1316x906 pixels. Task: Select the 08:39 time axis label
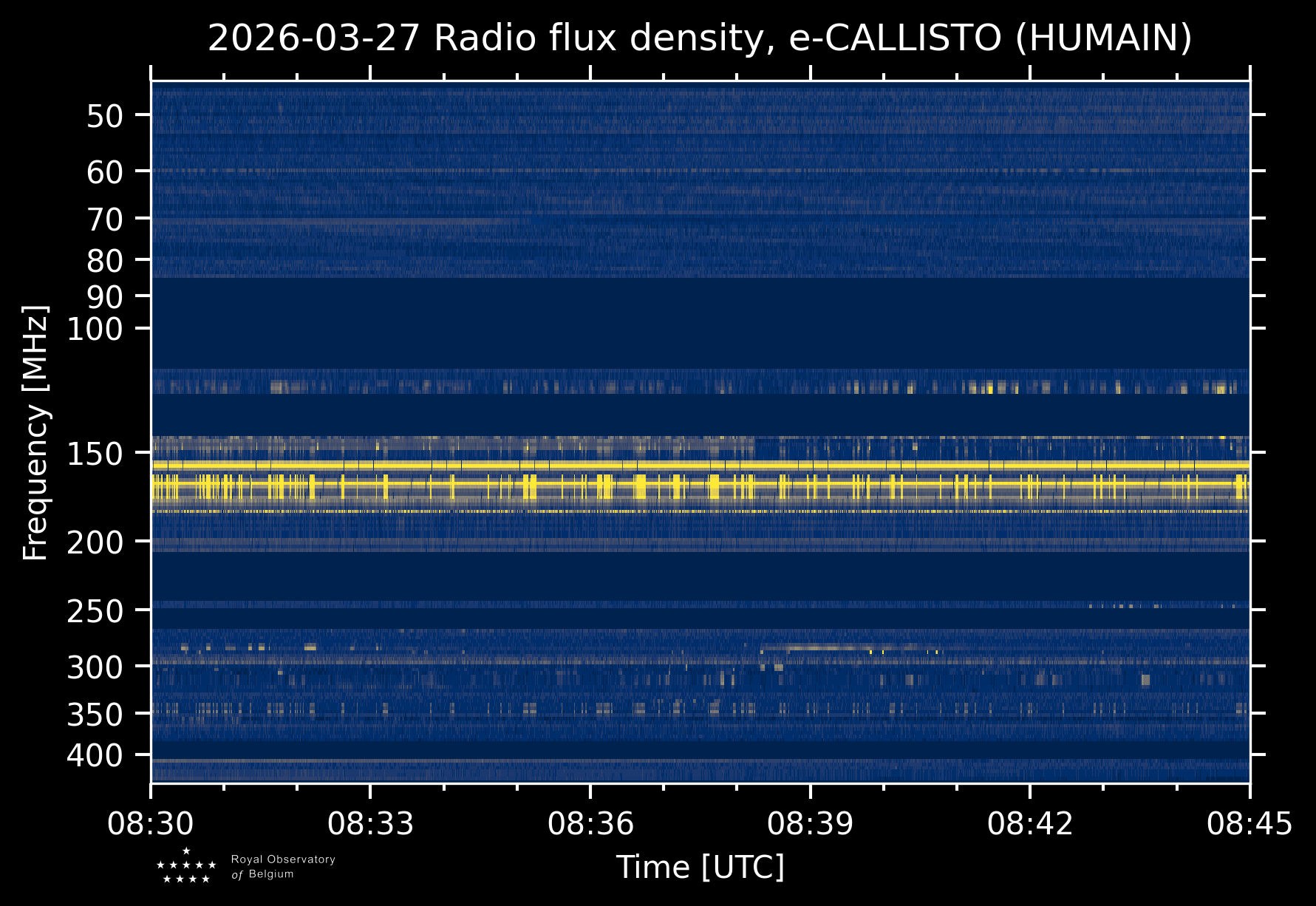tap(811, 823)
